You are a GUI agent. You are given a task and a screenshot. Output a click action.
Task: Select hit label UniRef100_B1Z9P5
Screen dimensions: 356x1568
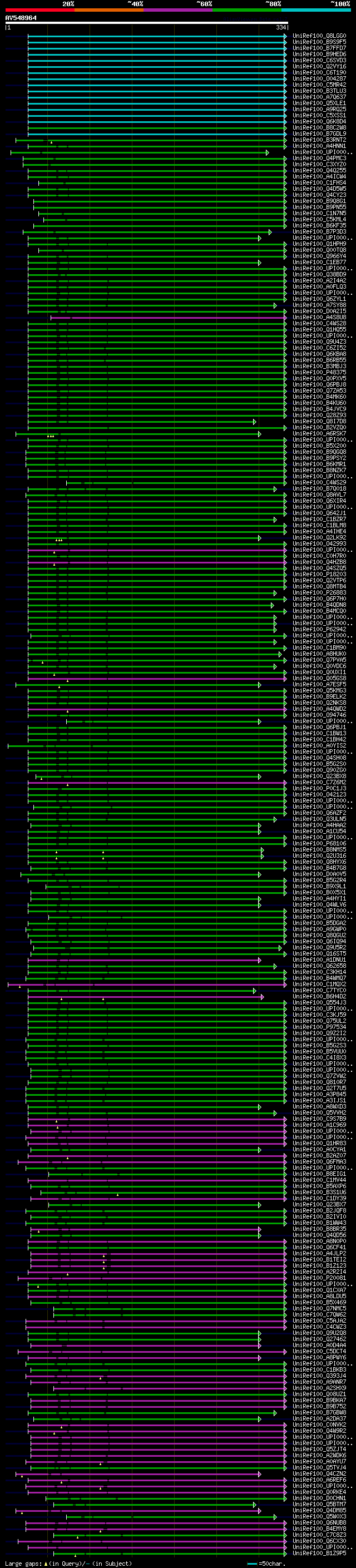[319, 1553]
